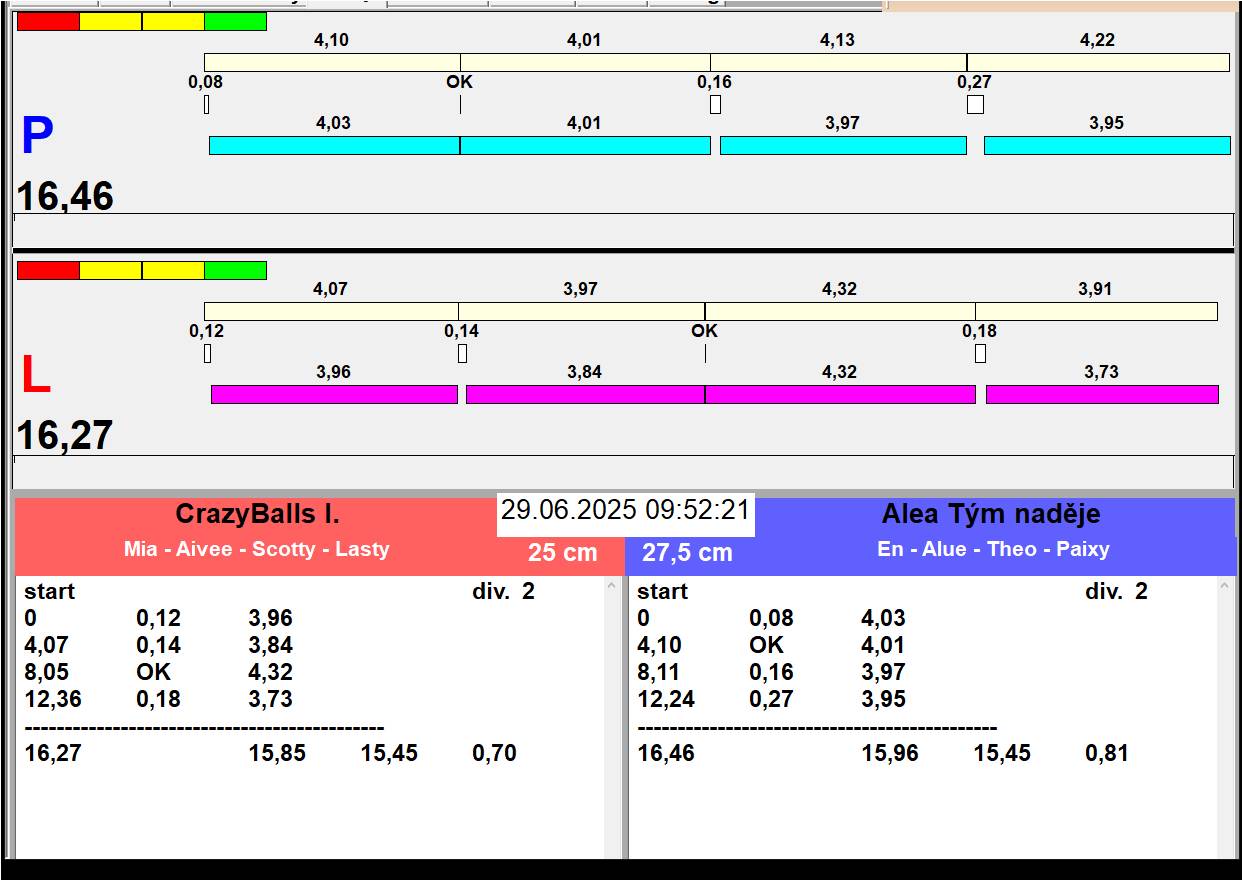
Task: Click the cream 4,32 segment in lane L
Action: coord(839,311)
